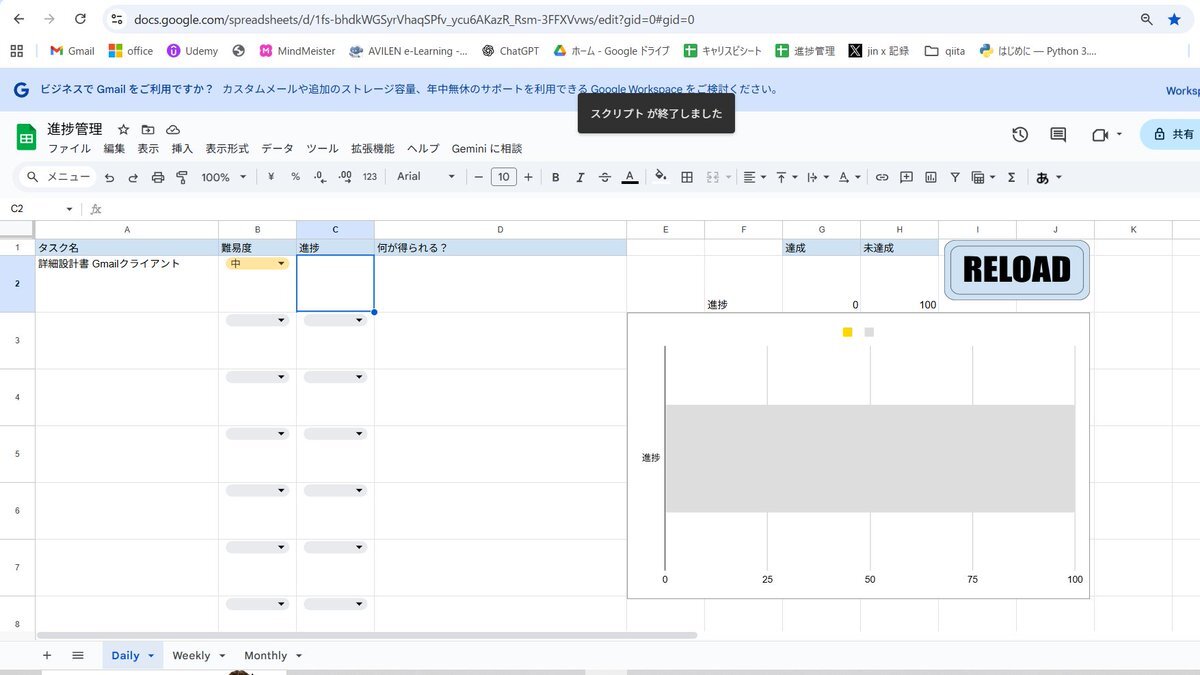Open the 100% zoom dropdown
The image size is (1200, 675).
point(224,177)
